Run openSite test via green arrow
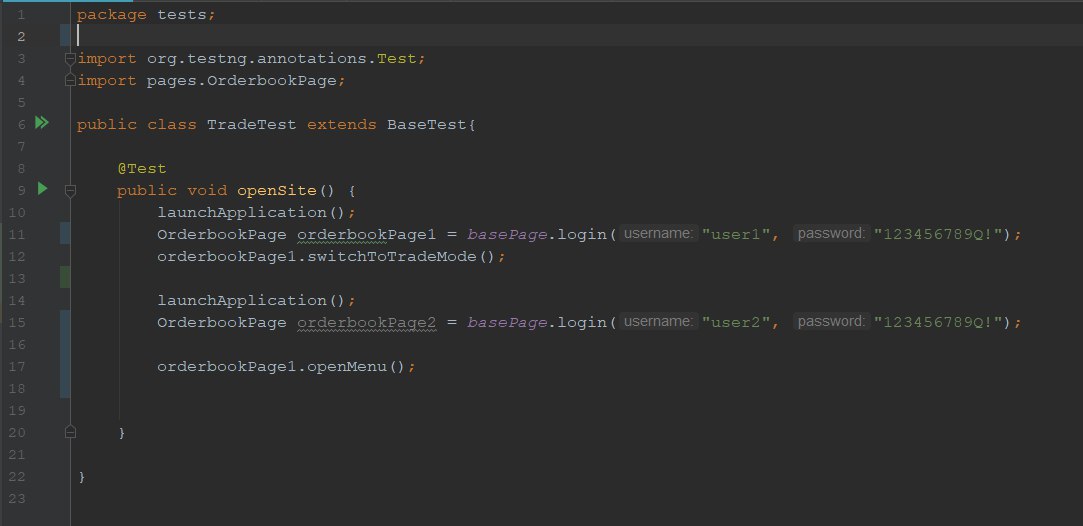1083x526 pixels. coord(42,188)
